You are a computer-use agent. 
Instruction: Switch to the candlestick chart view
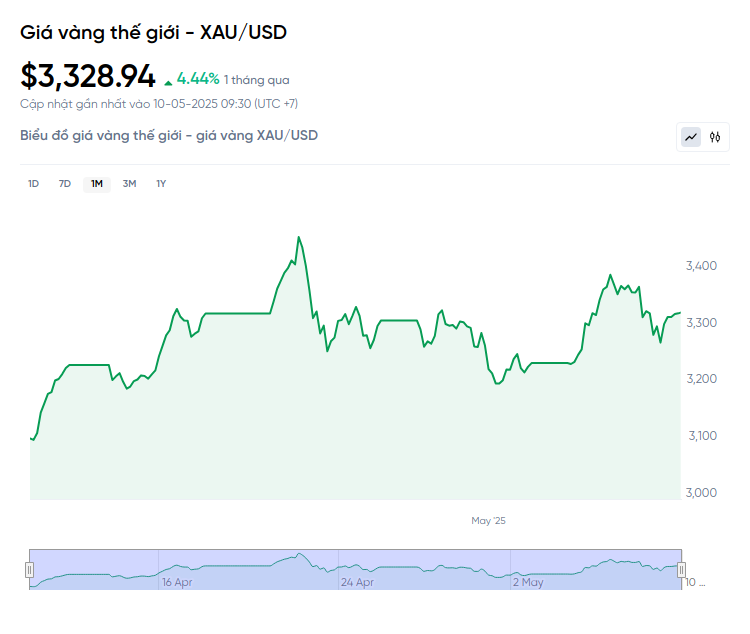click(715, 137)
